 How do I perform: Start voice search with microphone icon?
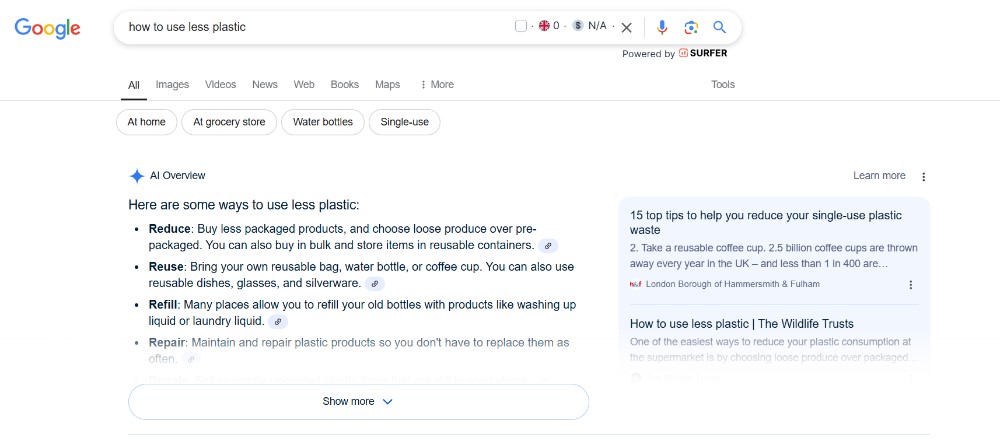coord(662,27)
